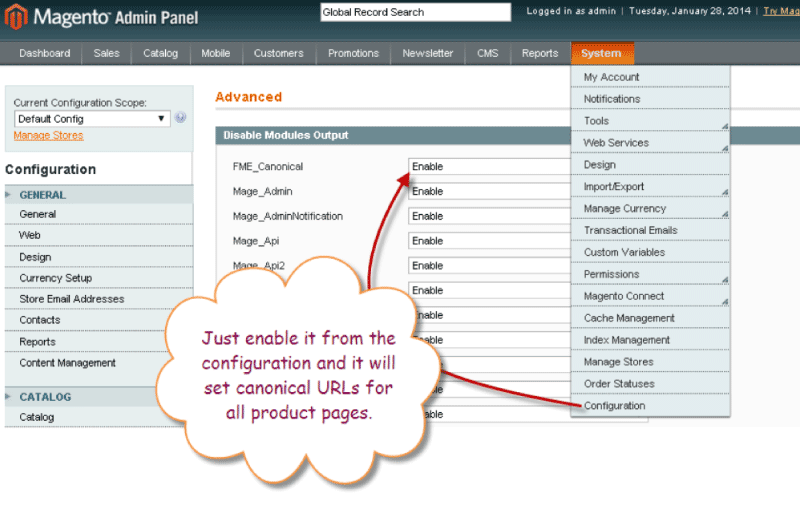Viewport: 800px width, 530px height.
Task: Open Order Statuses
Action: pos(650,384)
